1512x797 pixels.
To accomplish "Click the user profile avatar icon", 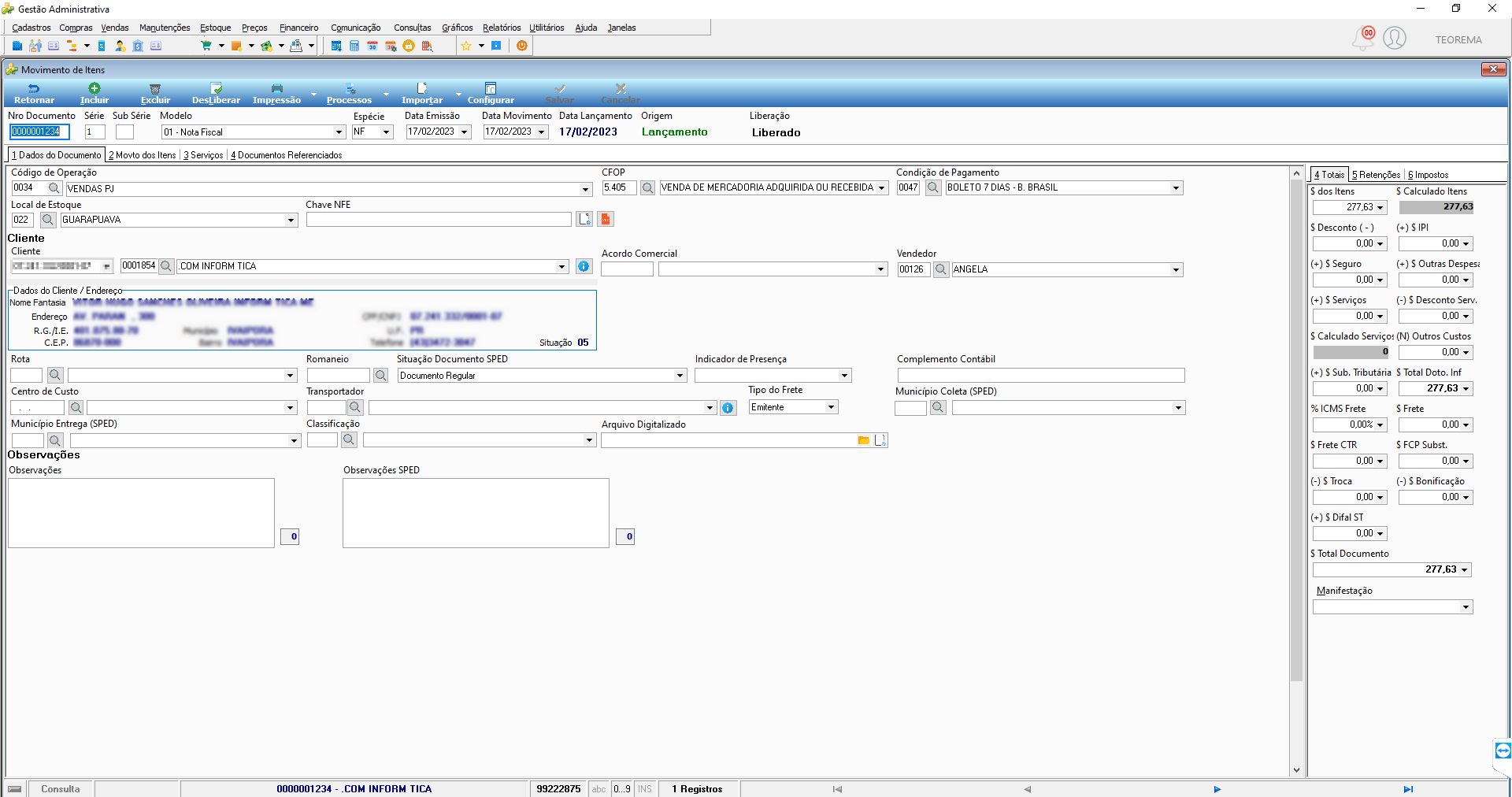I will 1395,38.
